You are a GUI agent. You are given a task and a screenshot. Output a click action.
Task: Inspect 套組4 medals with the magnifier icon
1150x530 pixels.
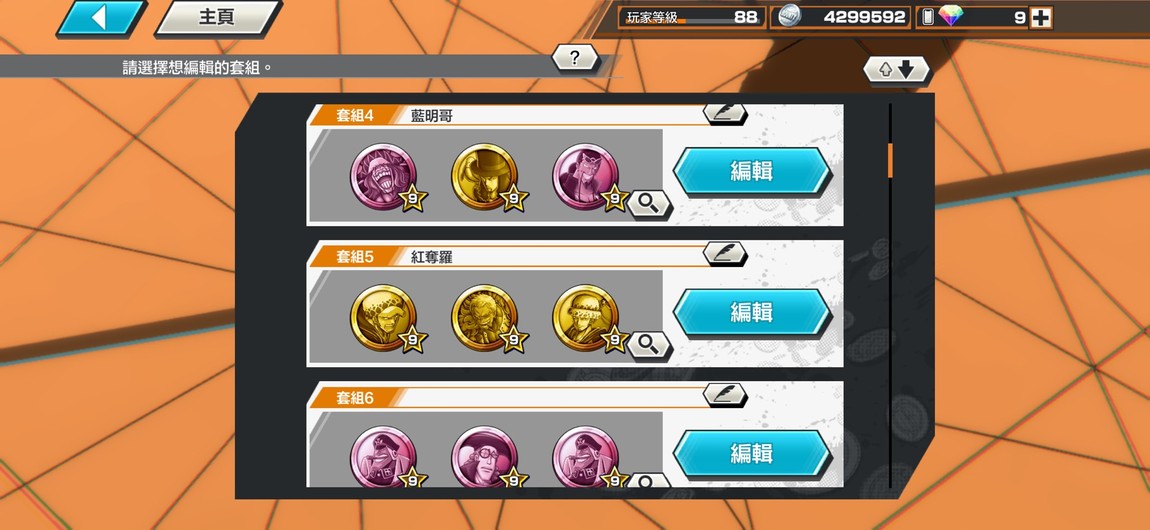pos(648,204)
